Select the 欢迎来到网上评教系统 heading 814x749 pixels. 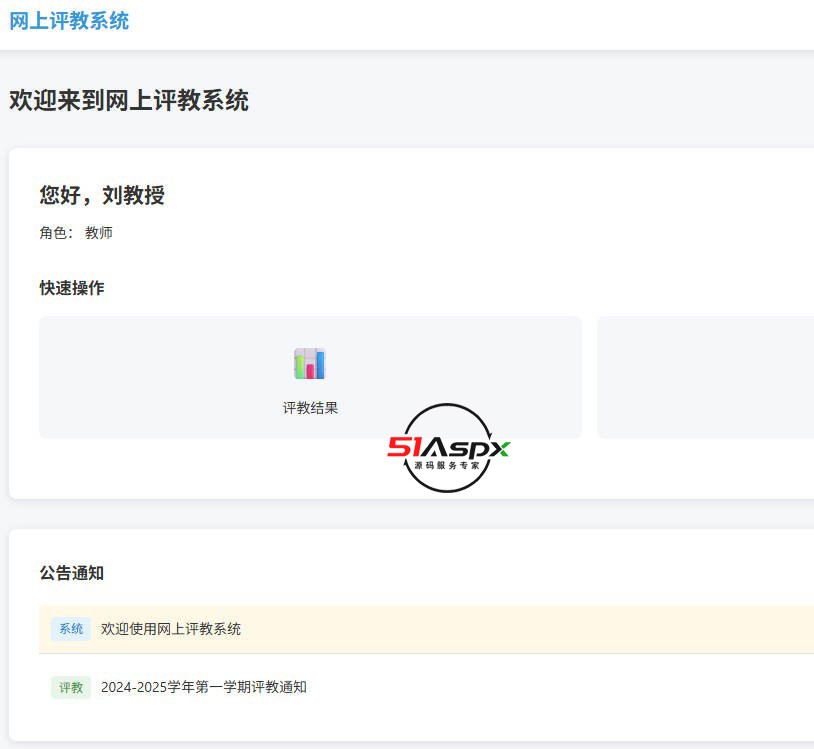(129, 100)
